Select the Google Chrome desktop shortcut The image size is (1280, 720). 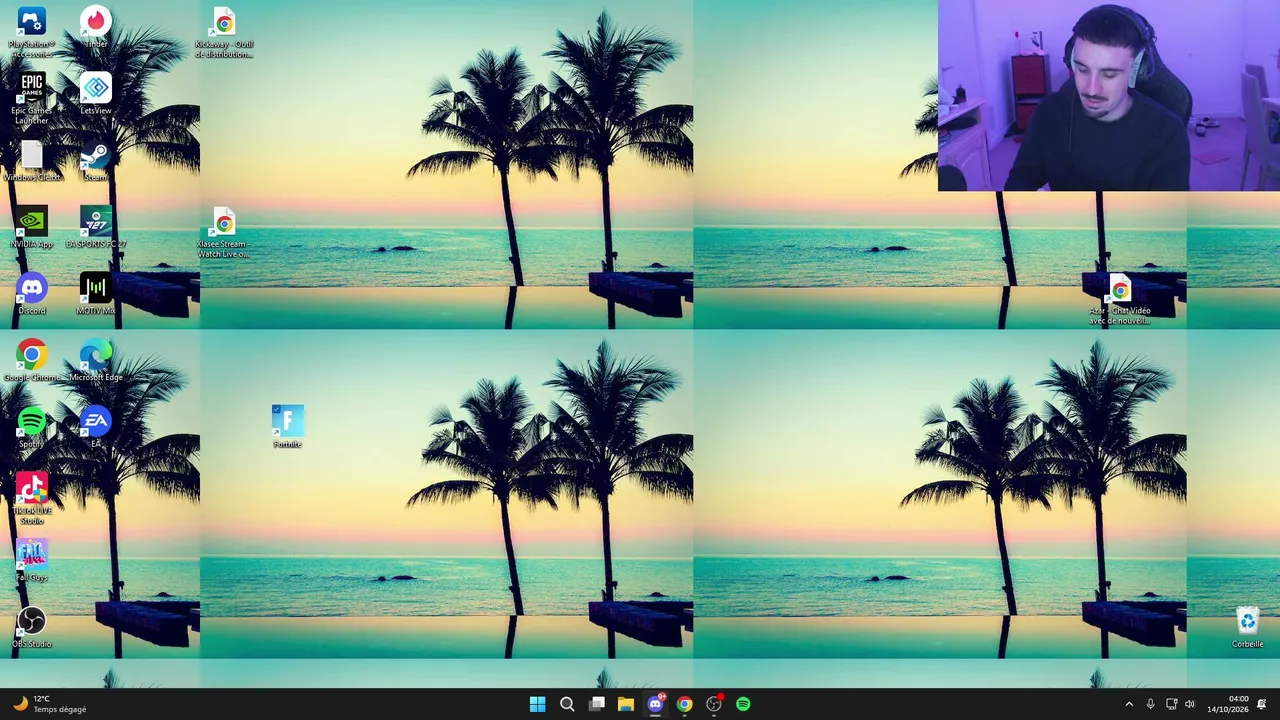[31, 361]
